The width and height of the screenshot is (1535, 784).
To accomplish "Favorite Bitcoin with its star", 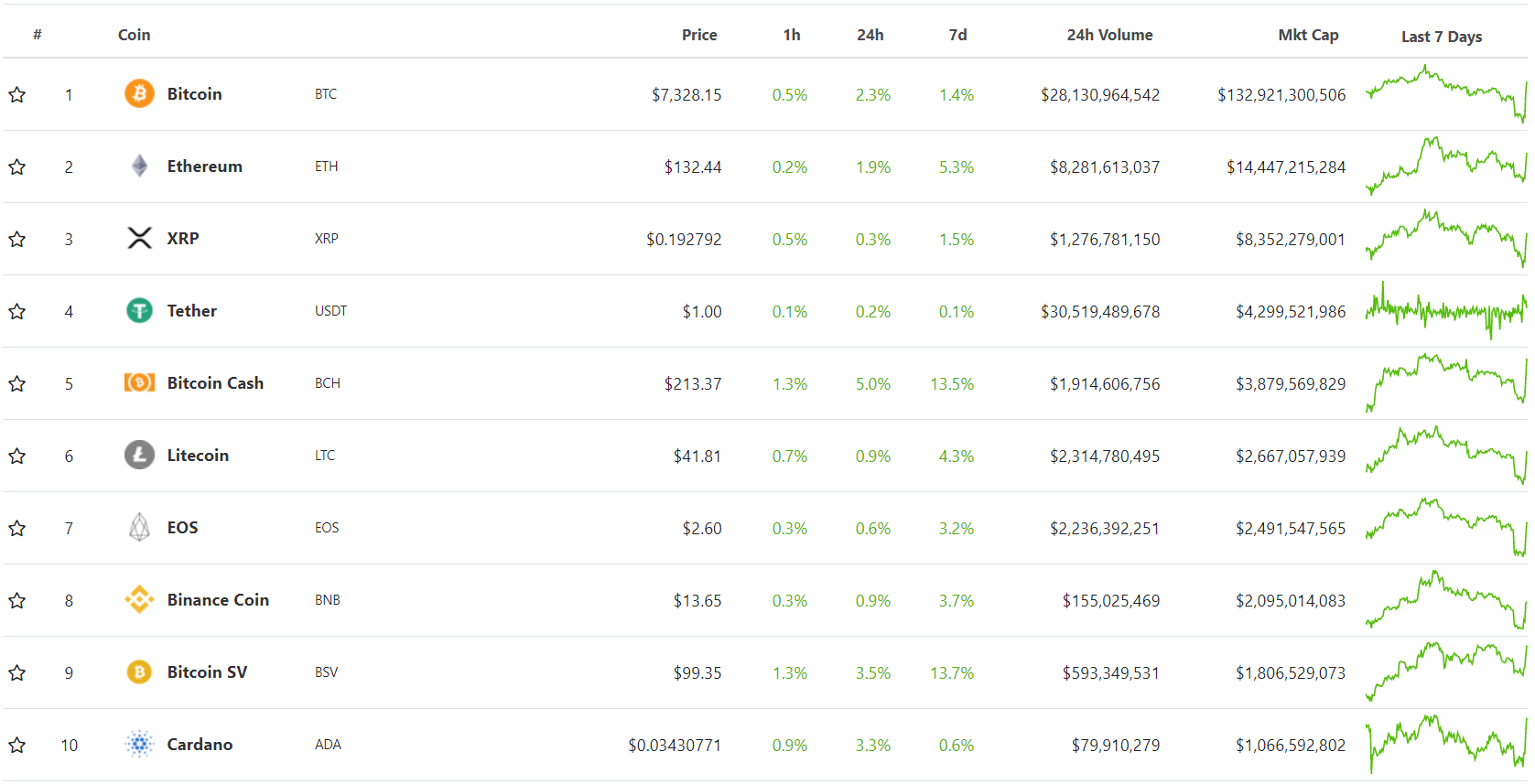I will 16,94.
